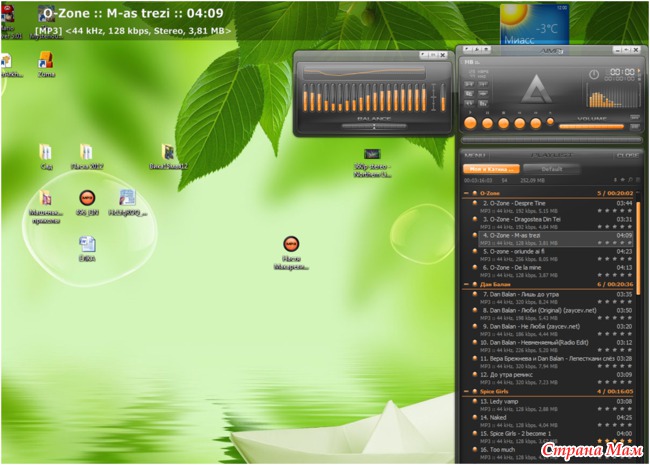The height and width of the screenshot is (465, 650).
Task: Pause playback in the AIMP player
Action: pos(488,123)
